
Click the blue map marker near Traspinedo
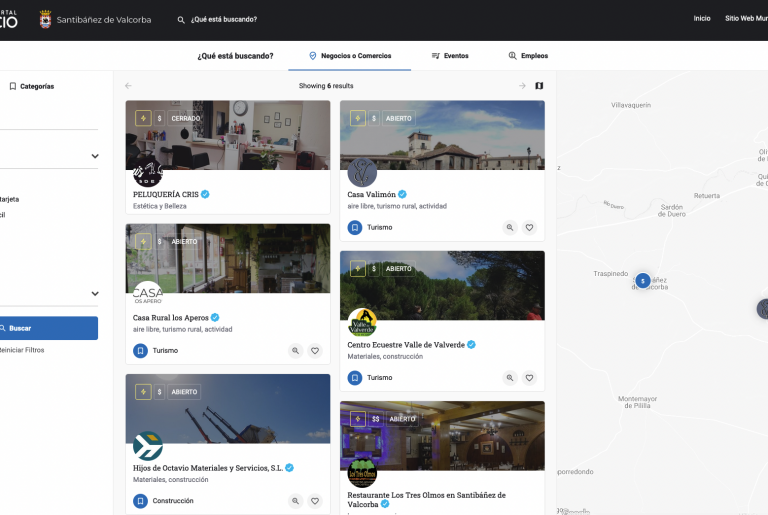(643, 281)
